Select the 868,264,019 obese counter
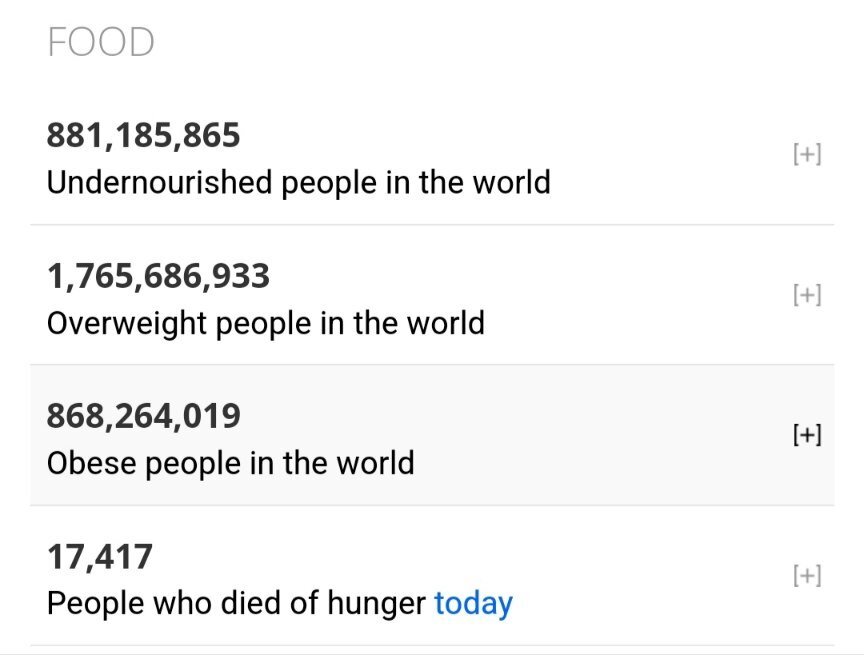The image size is (864, 655). 143,415
